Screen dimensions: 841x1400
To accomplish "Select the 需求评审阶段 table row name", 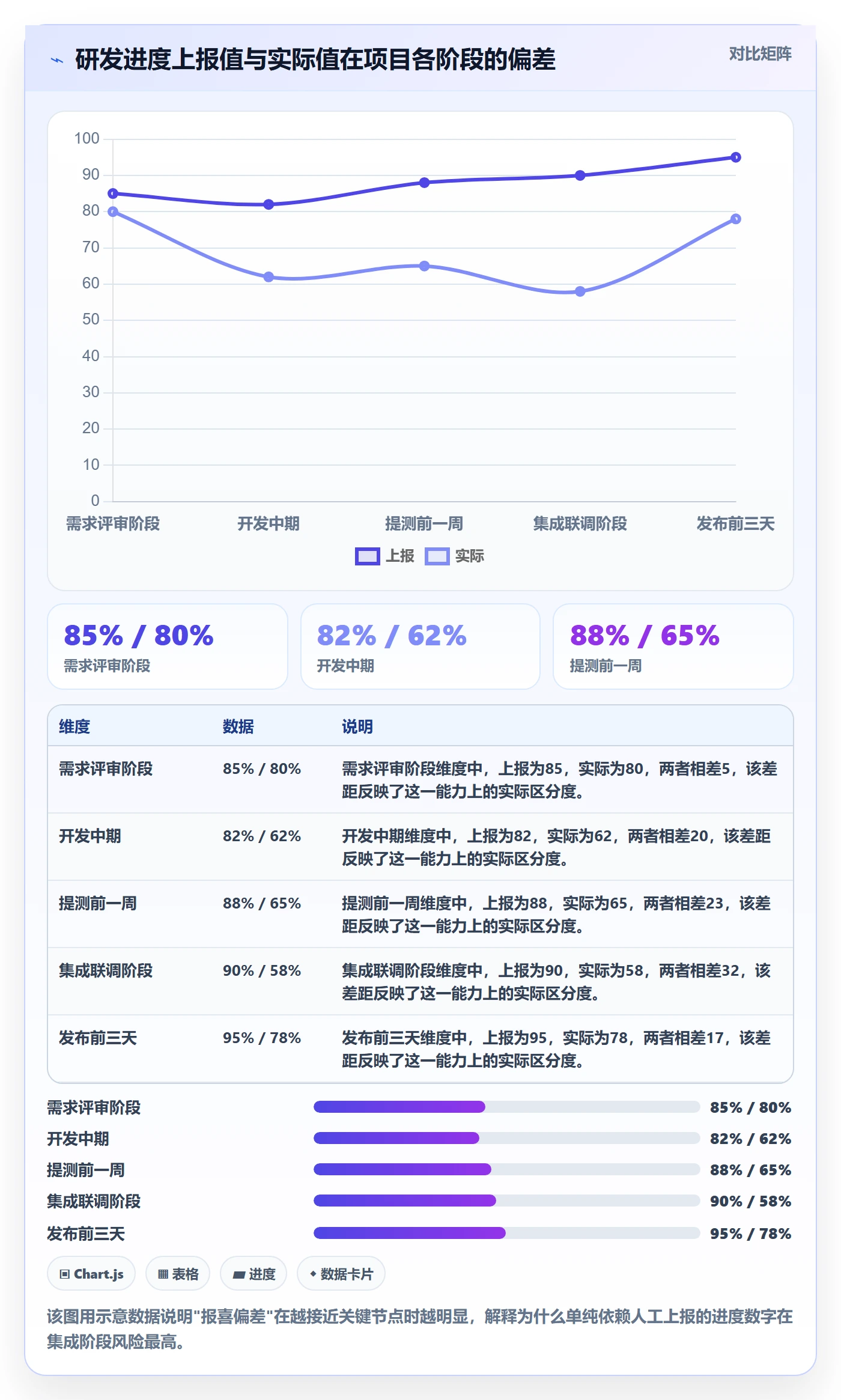I will pos(106,768).
